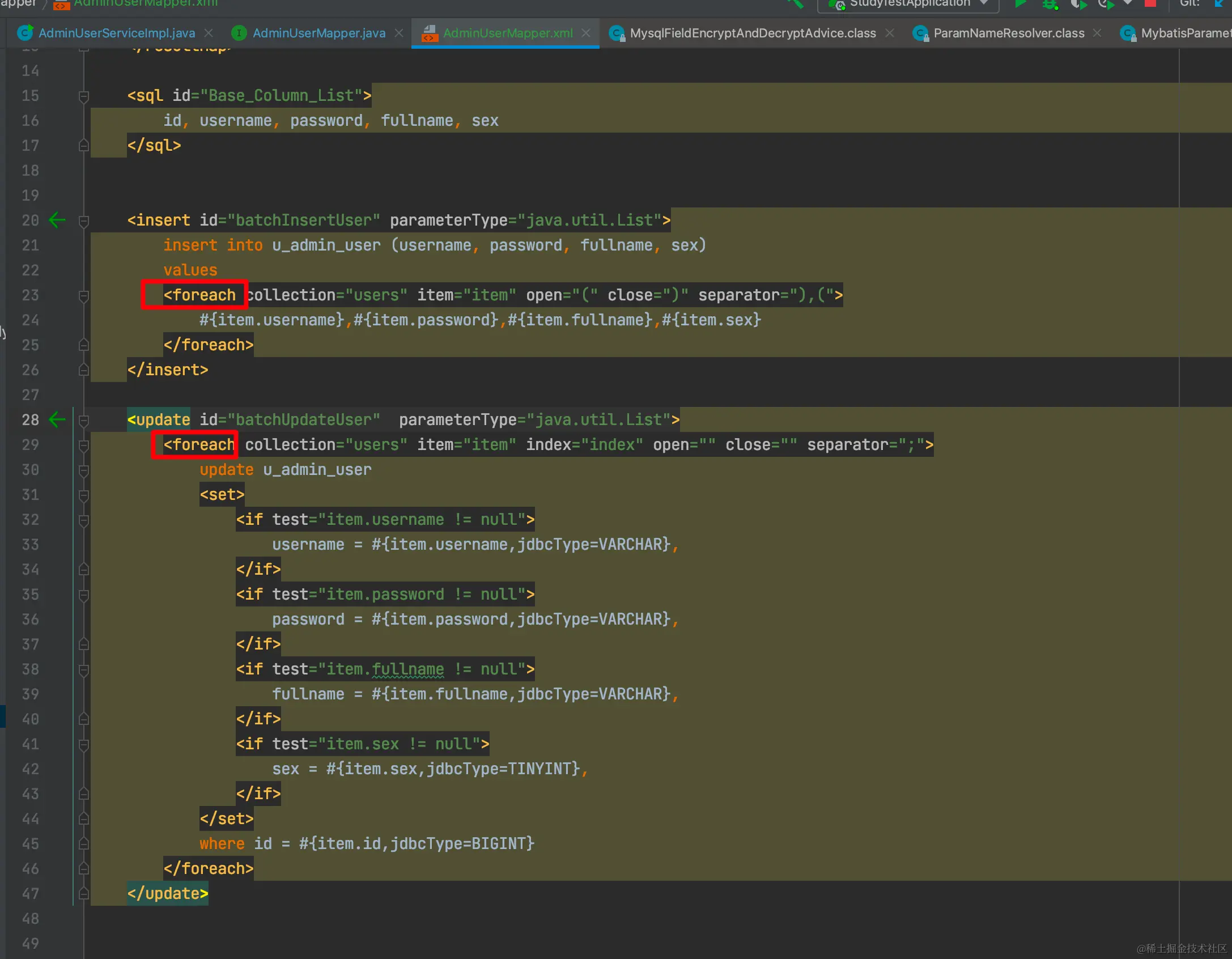
Task: Click the Run green play icon
Action: 1021,3
